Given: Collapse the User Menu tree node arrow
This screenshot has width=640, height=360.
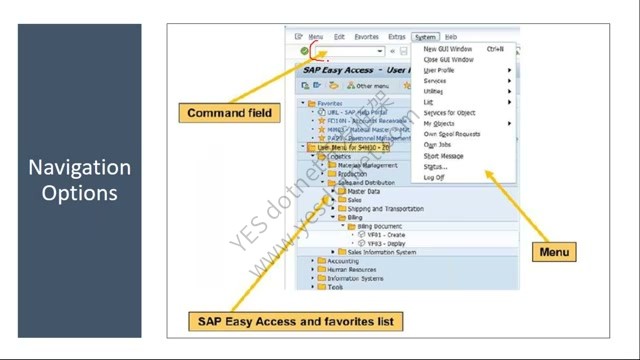Looking at the screenshot, I should coord(303,146).
